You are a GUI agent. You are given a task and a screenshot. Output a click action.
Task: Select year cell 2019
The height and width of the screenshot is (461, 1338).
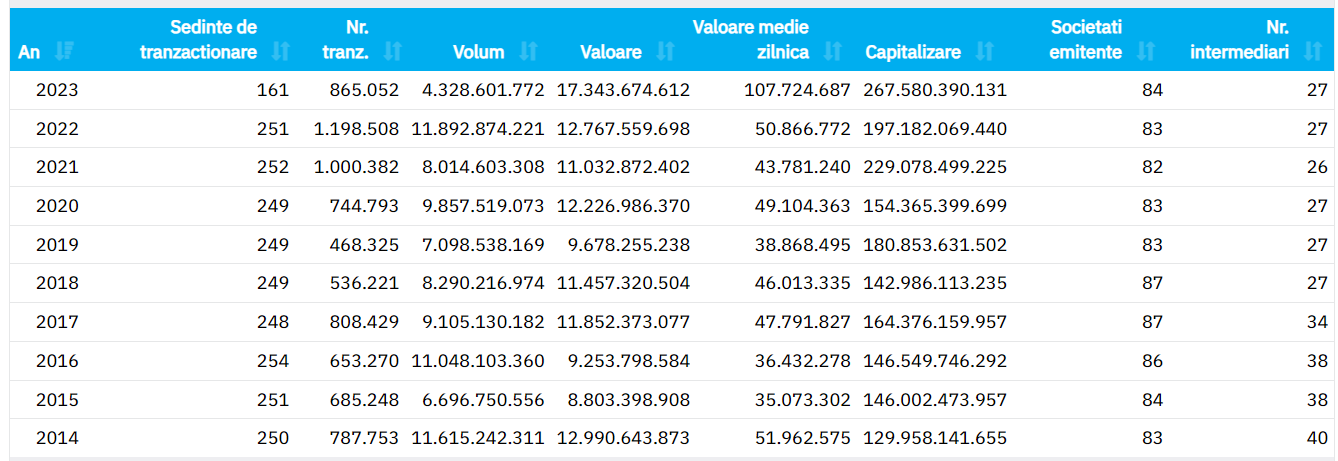pos(57,245)
